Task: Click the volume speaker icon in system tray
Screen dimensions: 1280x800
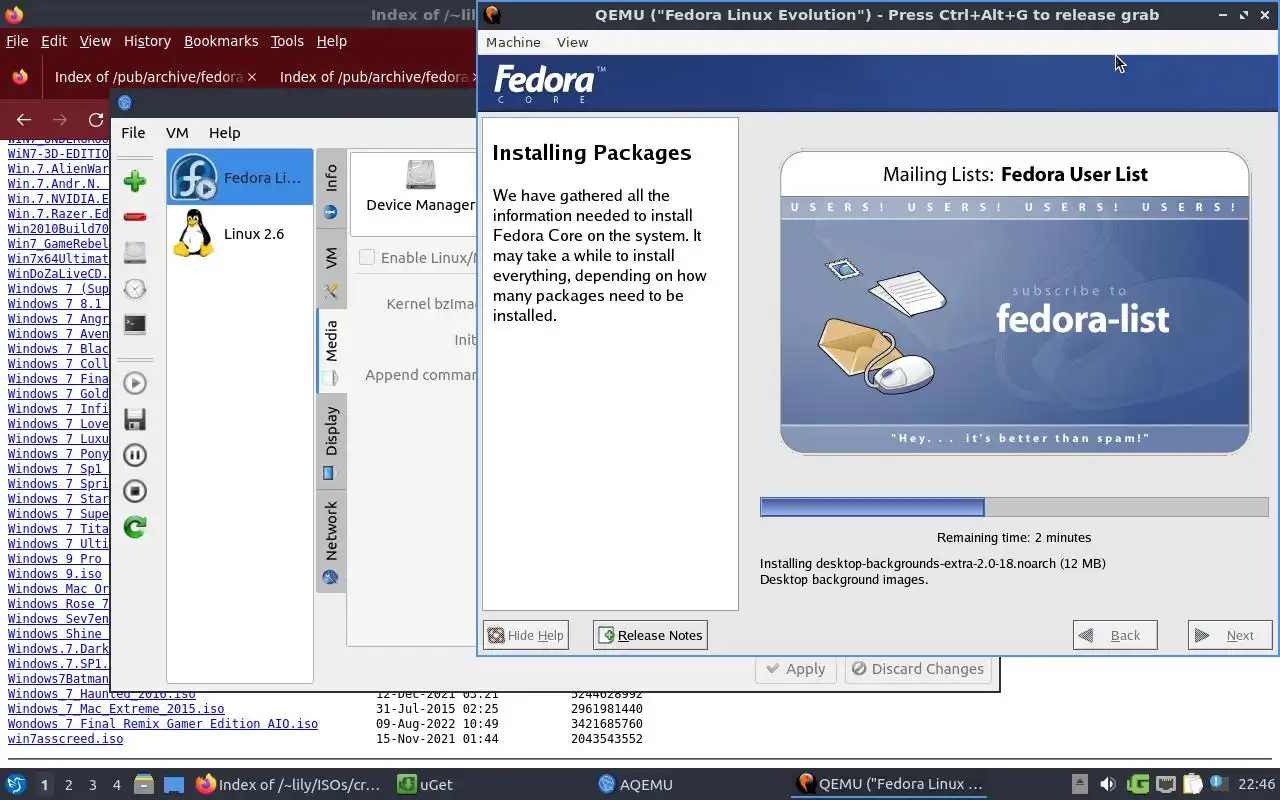Action: 1107,785
